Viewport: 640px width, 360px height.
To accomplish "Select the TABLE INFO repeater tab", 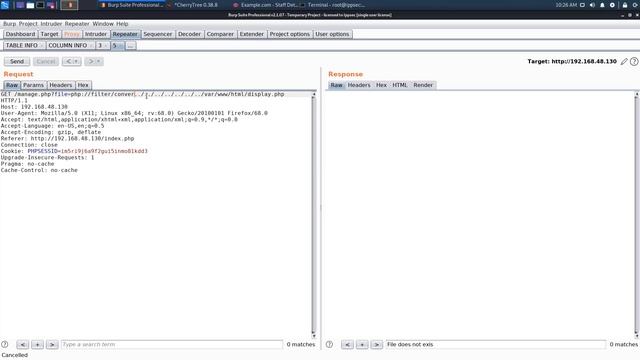I will tap(22, 46).
